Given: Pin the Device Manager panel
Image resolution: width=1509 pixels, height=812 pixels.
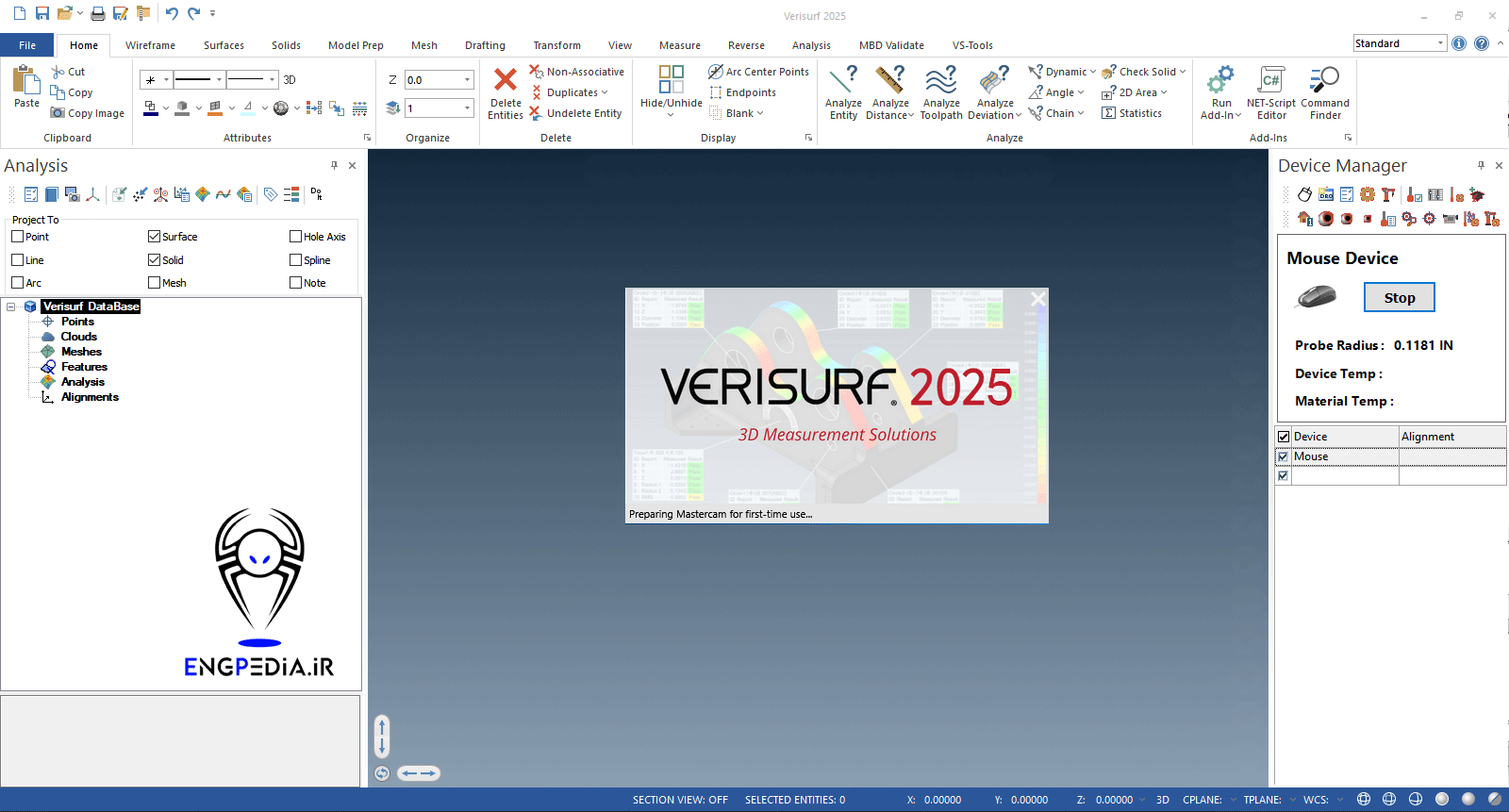Looking at the screenshot, I should coord(1481,165).
